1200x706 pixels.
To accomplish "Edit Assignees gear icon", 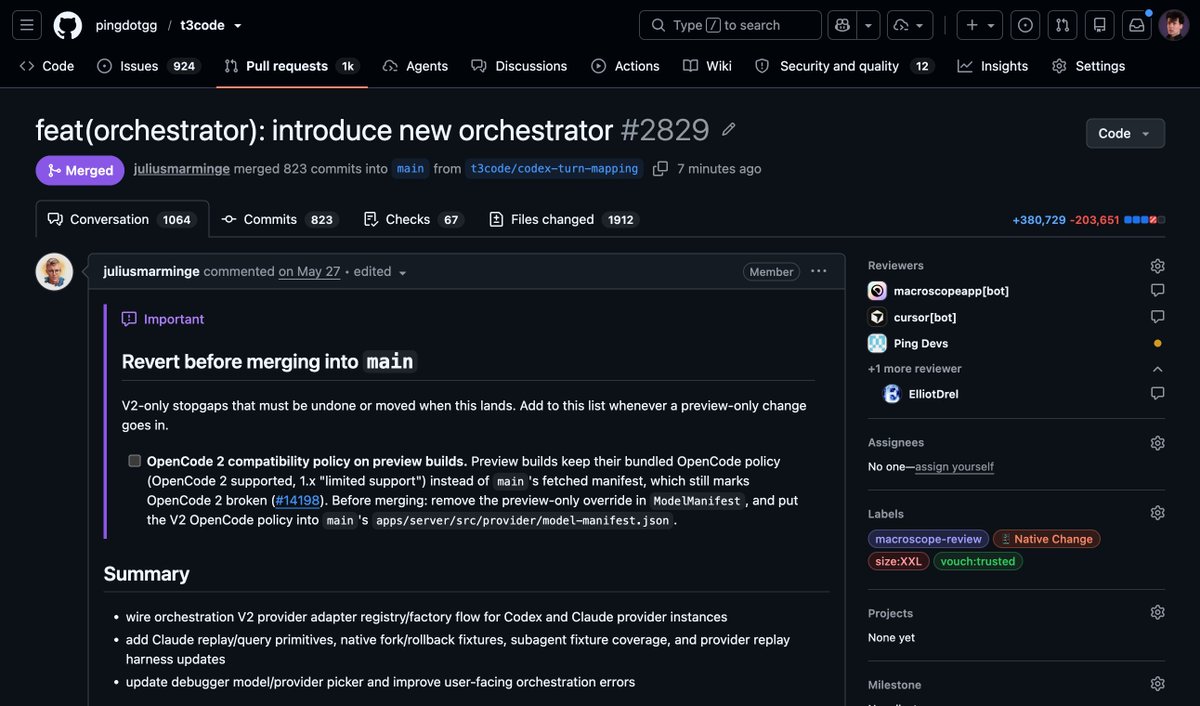I will coord(1157,443).
